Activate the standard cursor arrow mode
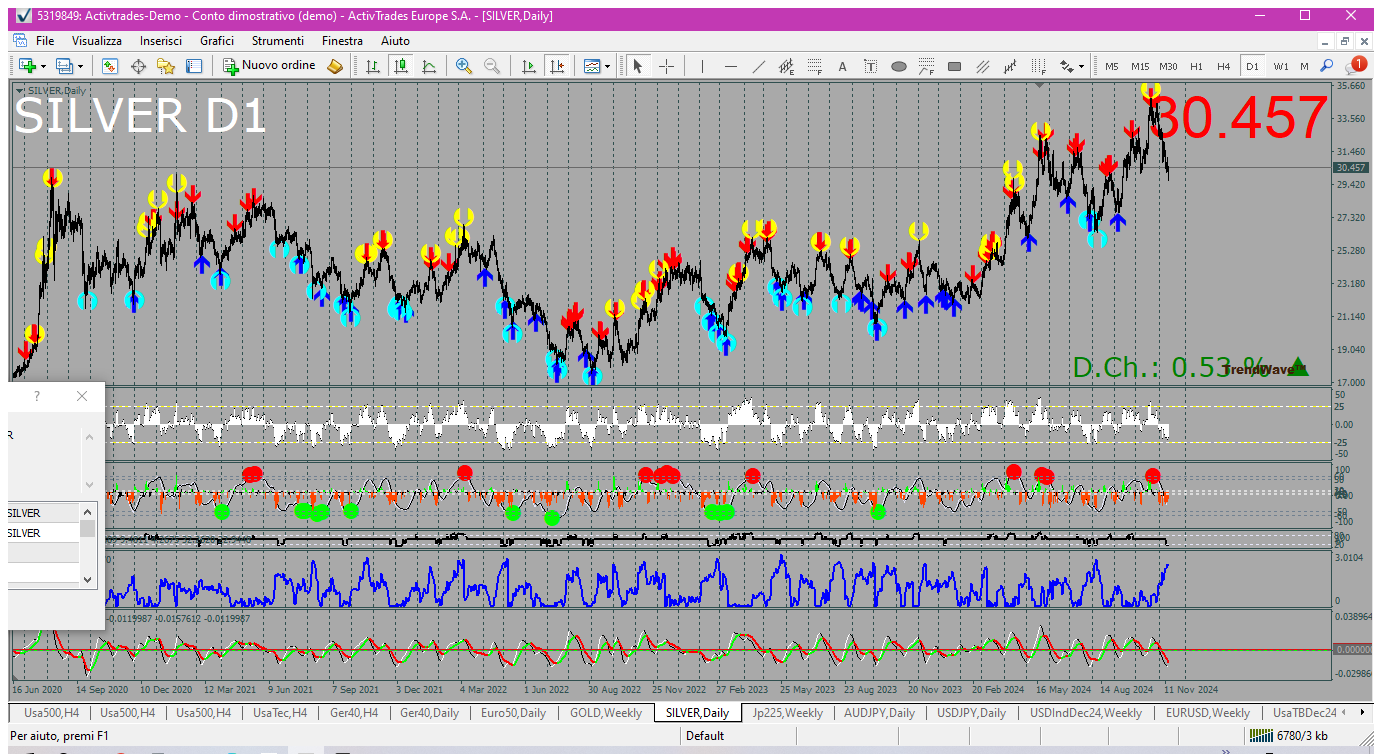 pos(638,66)
